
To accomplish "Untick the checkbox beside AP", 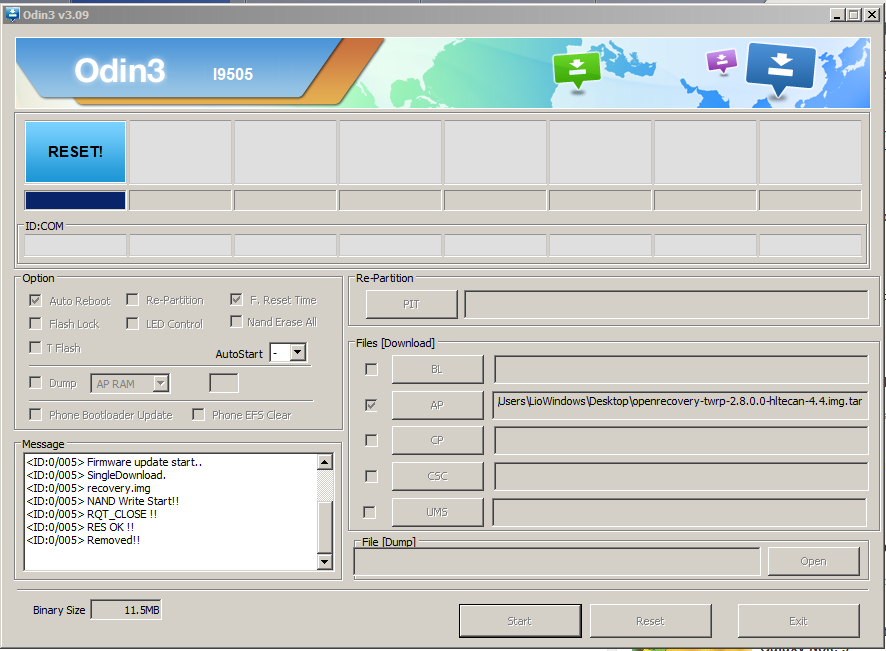I will pyautogui.click(x=371, y=405).
